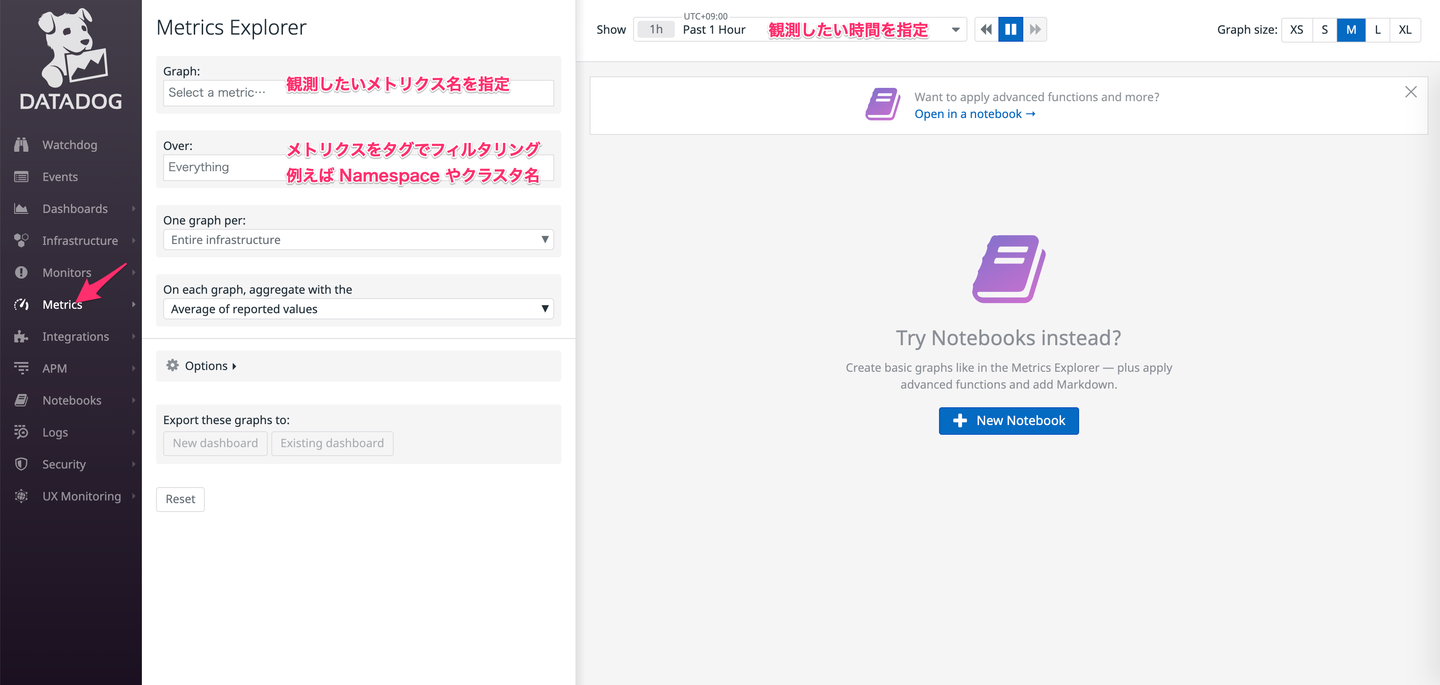Open the Notebooks menu item

71,401
